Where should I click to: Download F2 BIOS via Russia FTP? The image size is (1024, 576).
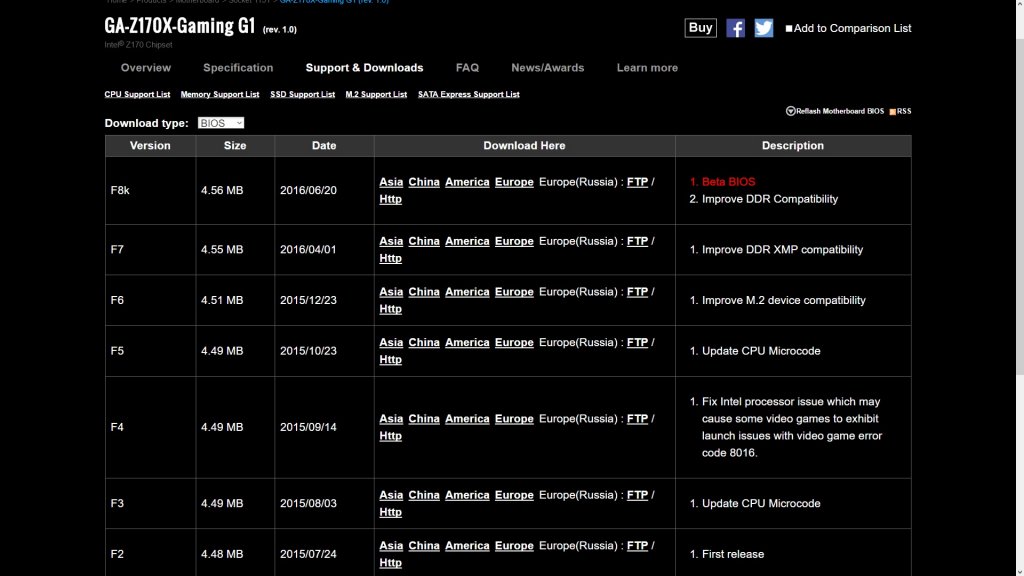(637, 546)
